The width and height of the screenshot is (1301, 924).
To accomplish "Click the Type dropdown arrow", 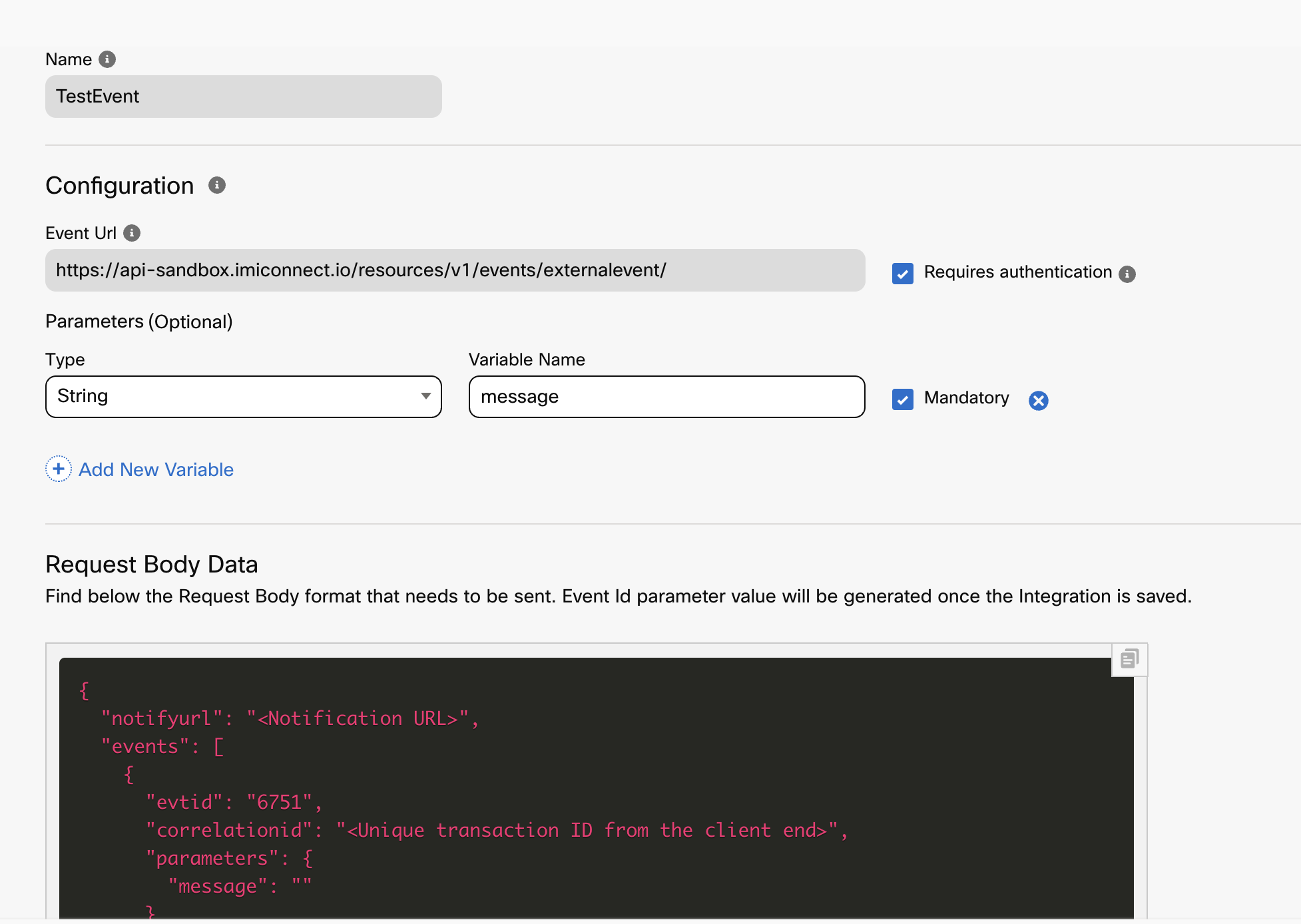I will point(425,396).
